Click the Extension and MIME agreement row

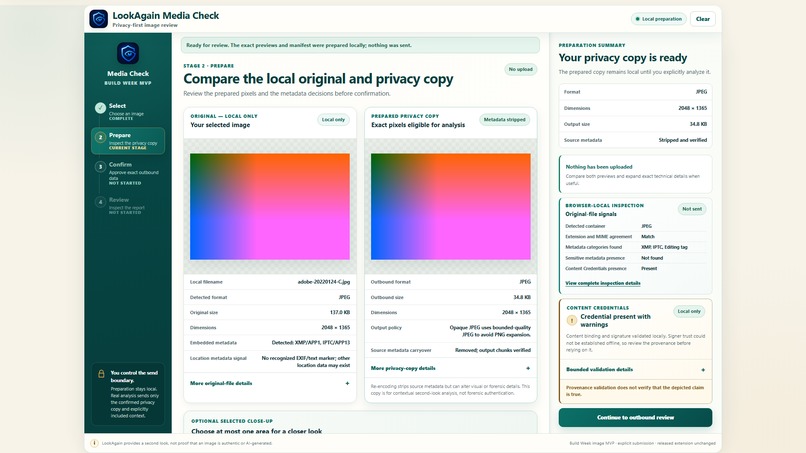[x=635, y=237]
